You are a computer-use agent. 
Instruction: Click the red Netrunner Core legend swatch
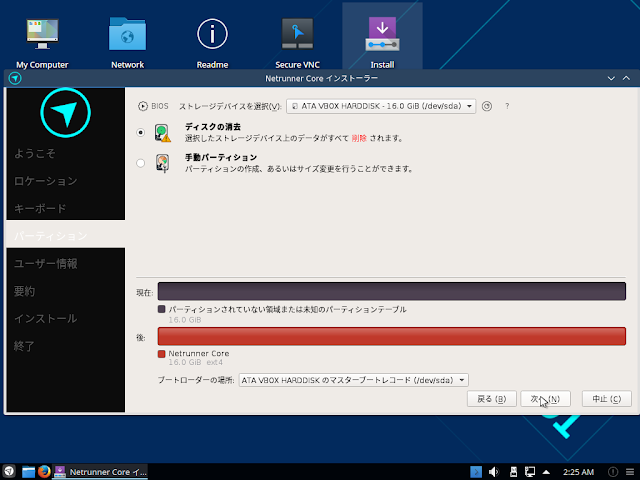pyautogui.click(x=162, y=354)
